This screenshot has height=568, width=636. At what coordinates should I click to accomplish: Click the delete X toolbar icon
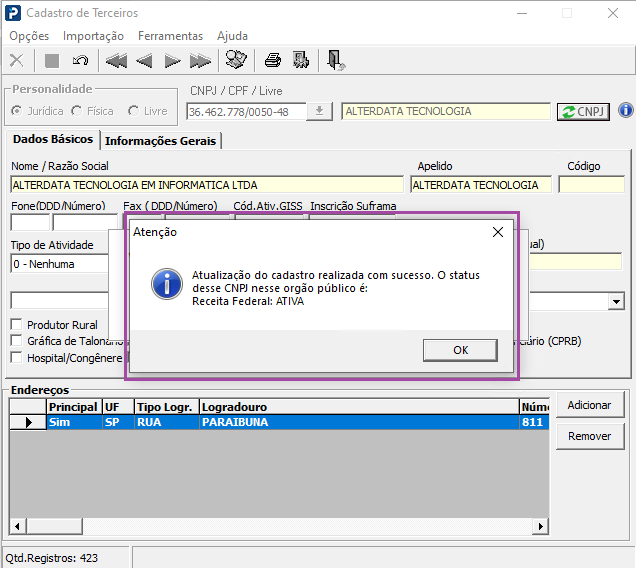point(17,60)
